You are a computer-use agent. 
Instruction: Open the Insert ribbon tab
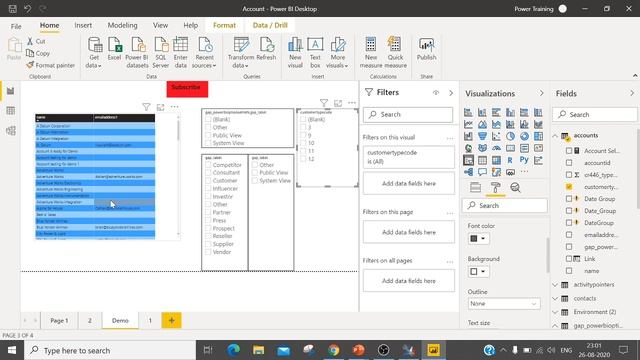(83, 25)
